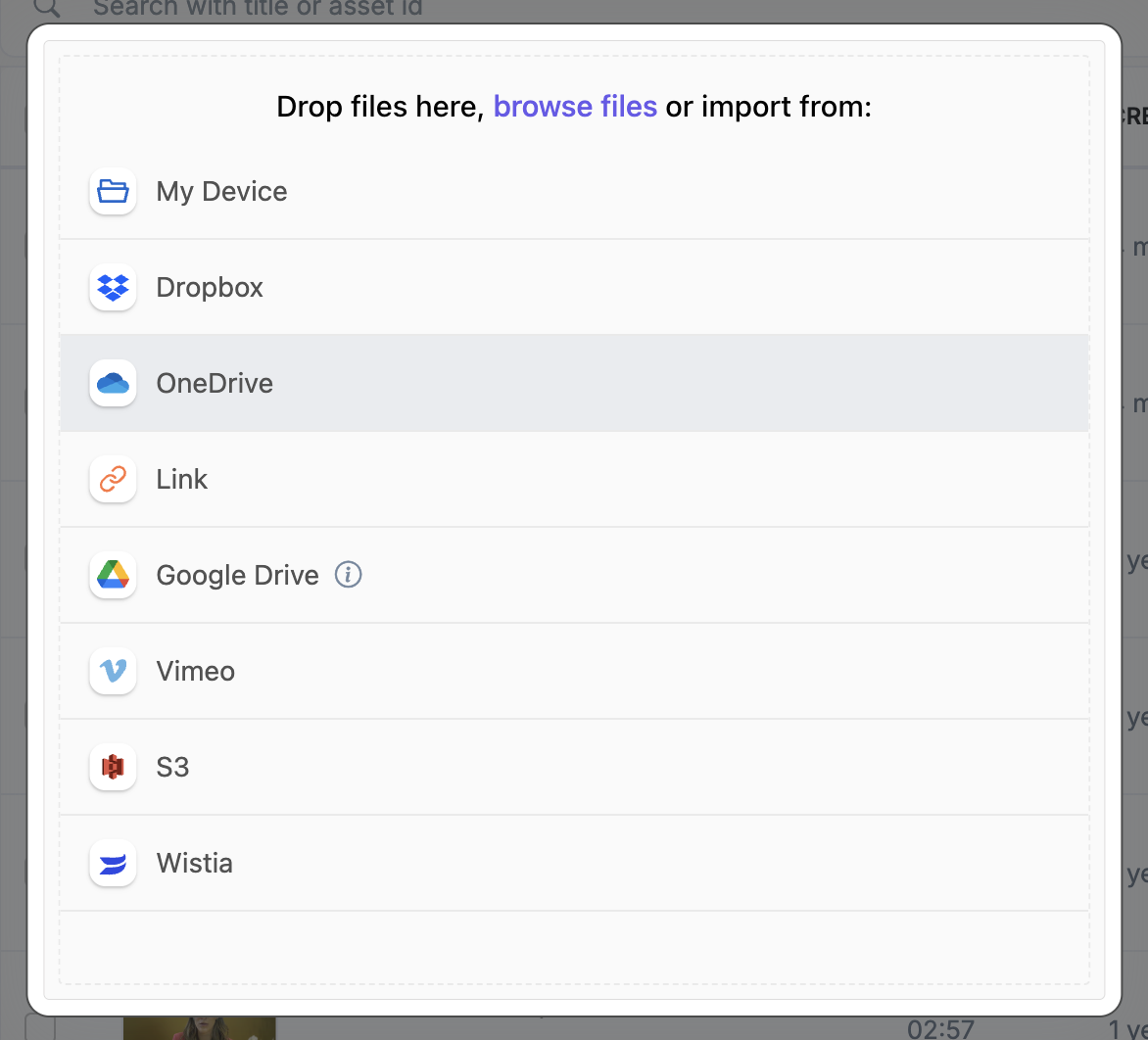Select OneDrive from import list
This screenshot has height=1040, width=1148.
coord(575,383)
